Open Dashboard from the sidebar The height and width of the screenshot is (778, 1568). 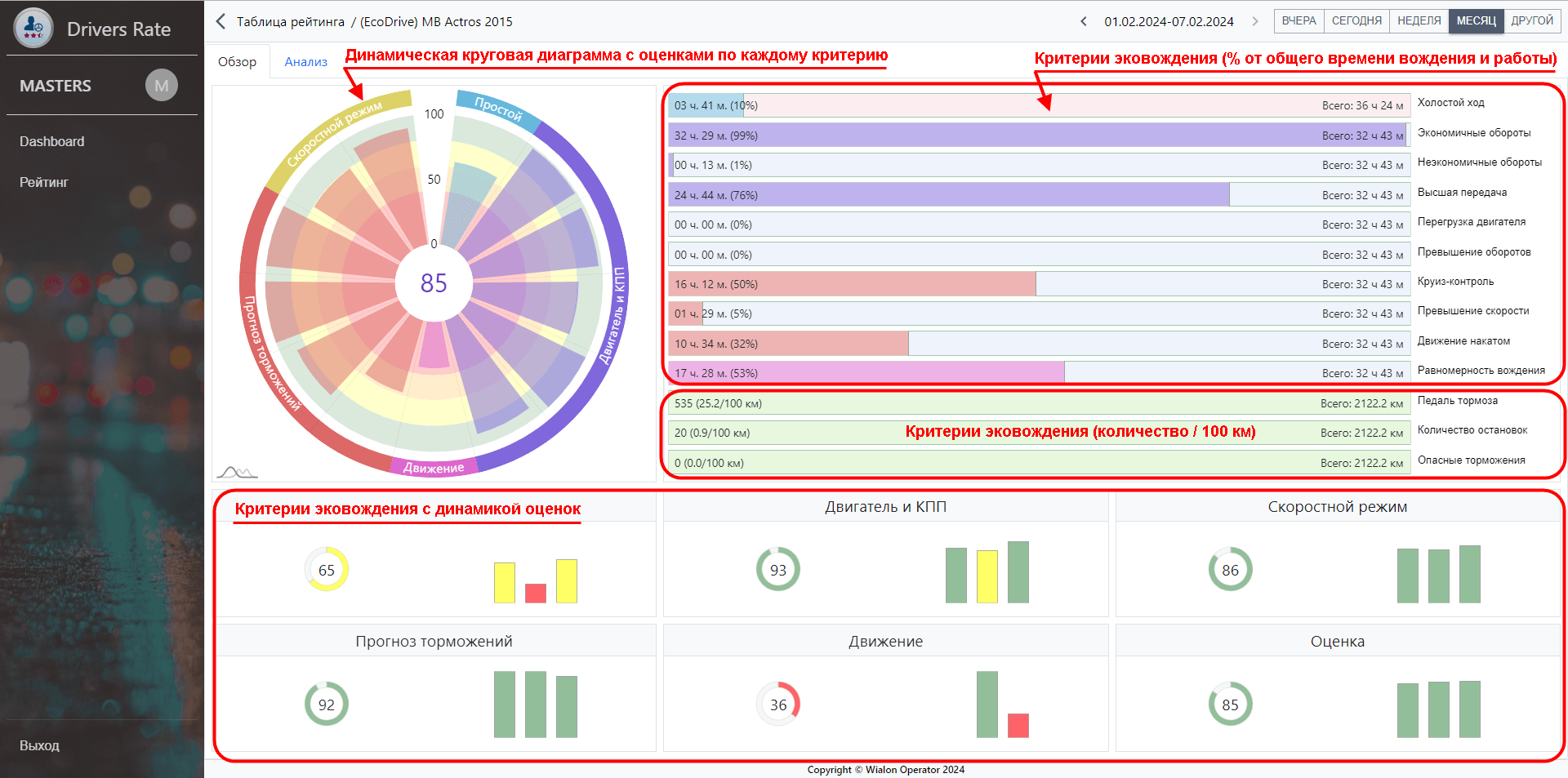(52, 141)
